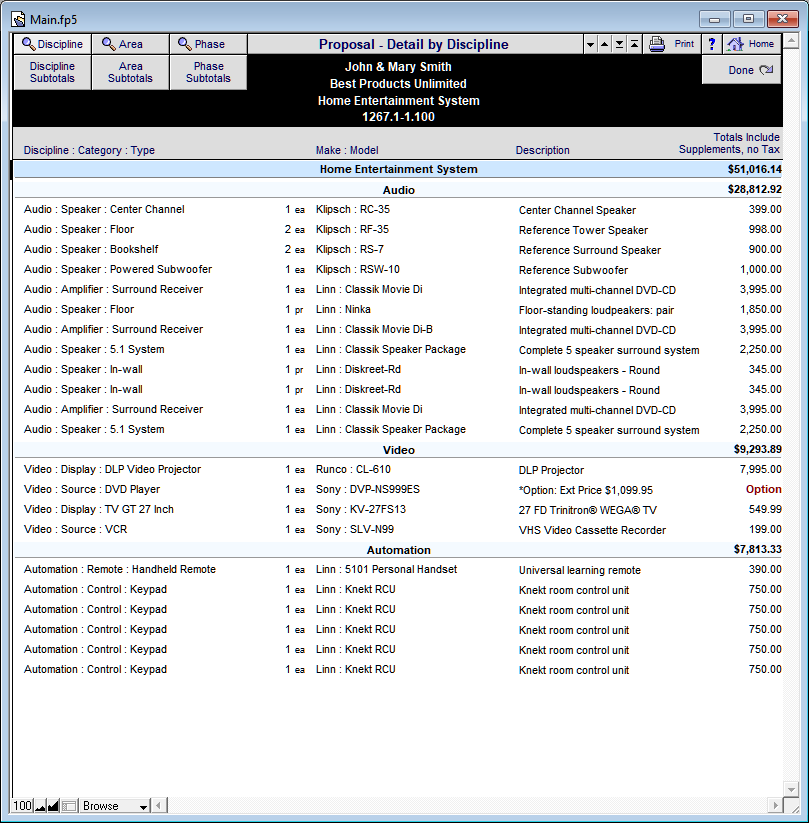Show Phase Subtotals view
This screenshot has width=809, height=823.
[208, 72]
